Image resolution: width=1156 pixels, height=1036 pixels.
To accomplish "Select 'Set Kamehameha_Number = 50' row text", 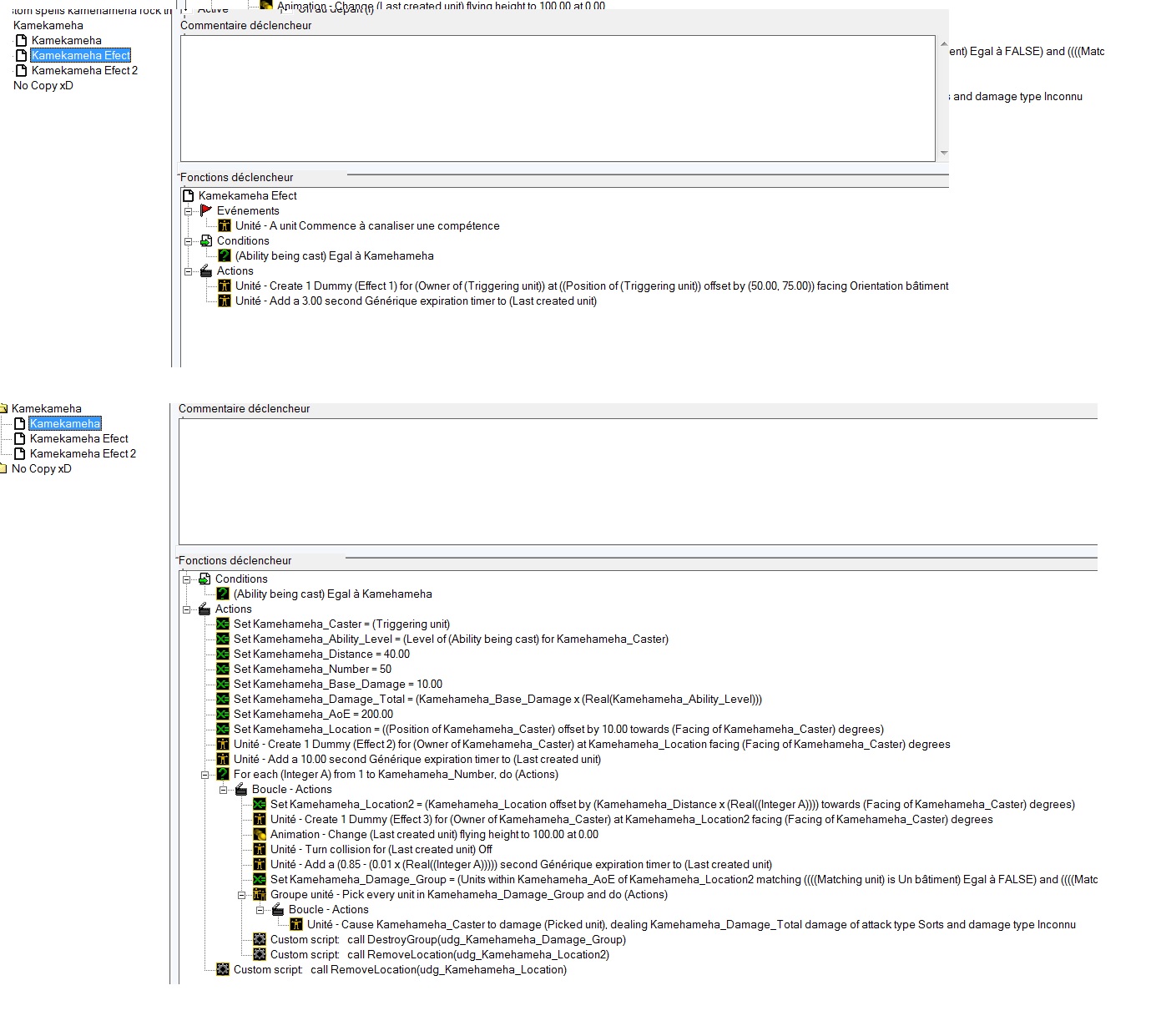I will (x=312, y=669).
